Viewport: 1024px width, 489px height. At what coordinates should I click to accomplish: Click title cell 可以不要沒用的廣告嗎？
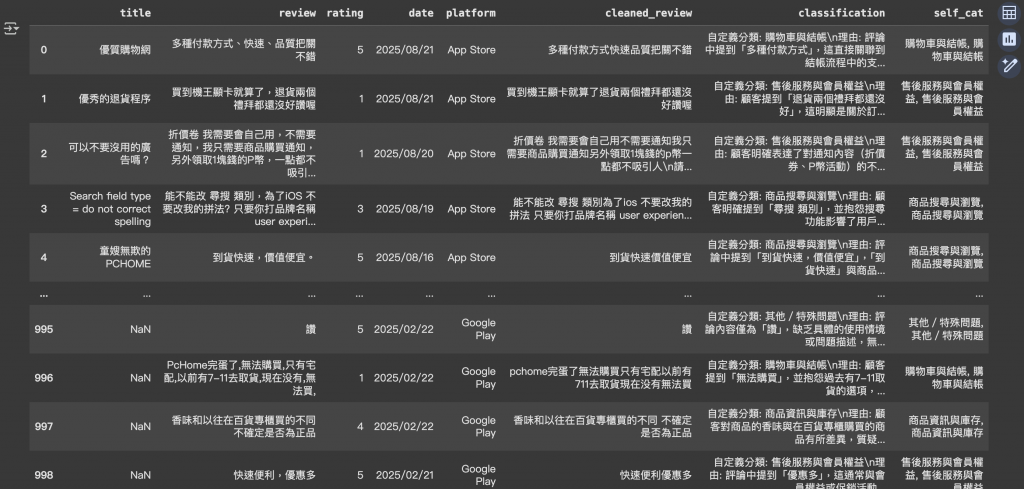pyautogui.click(x=110, y=153)
